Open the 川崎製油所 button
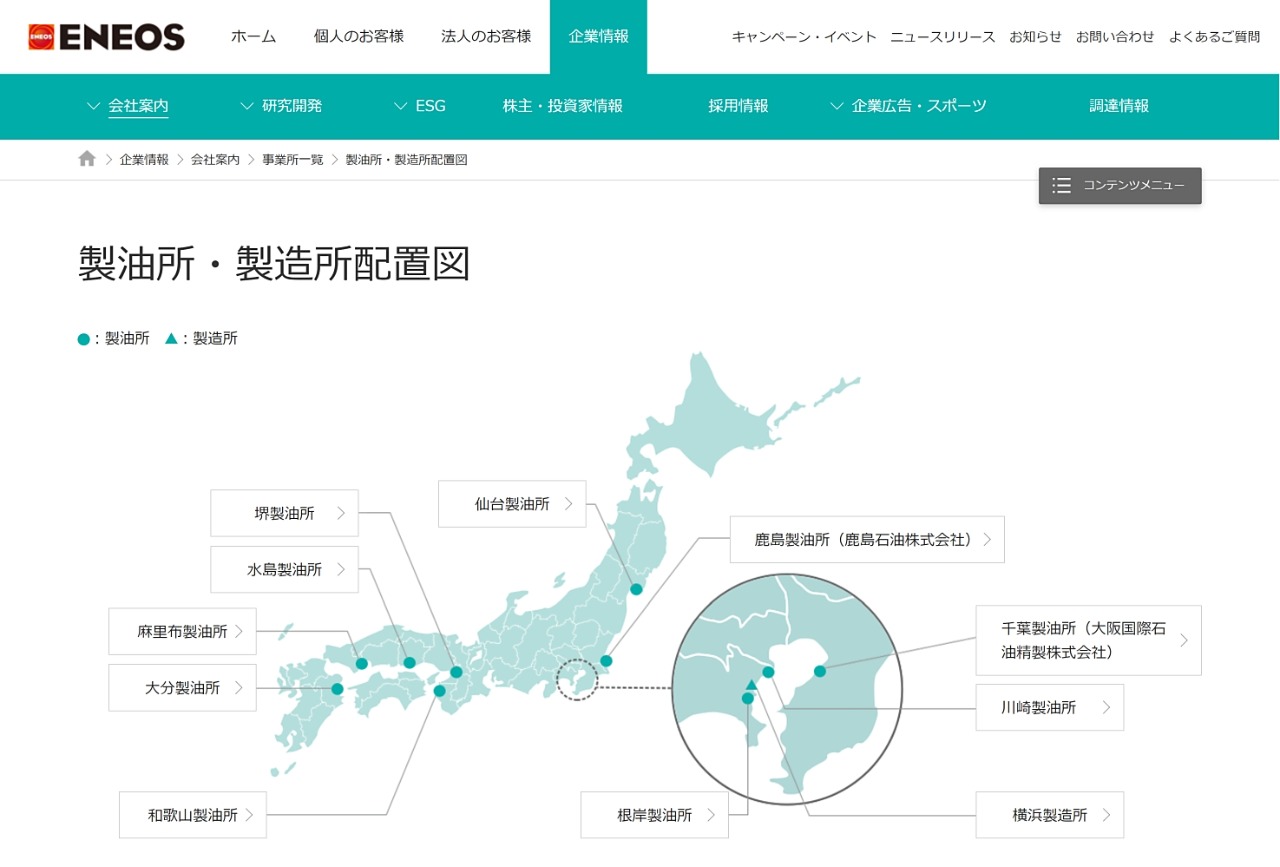The width and height of the screenshot is (1280, 867). (1050, 708)
